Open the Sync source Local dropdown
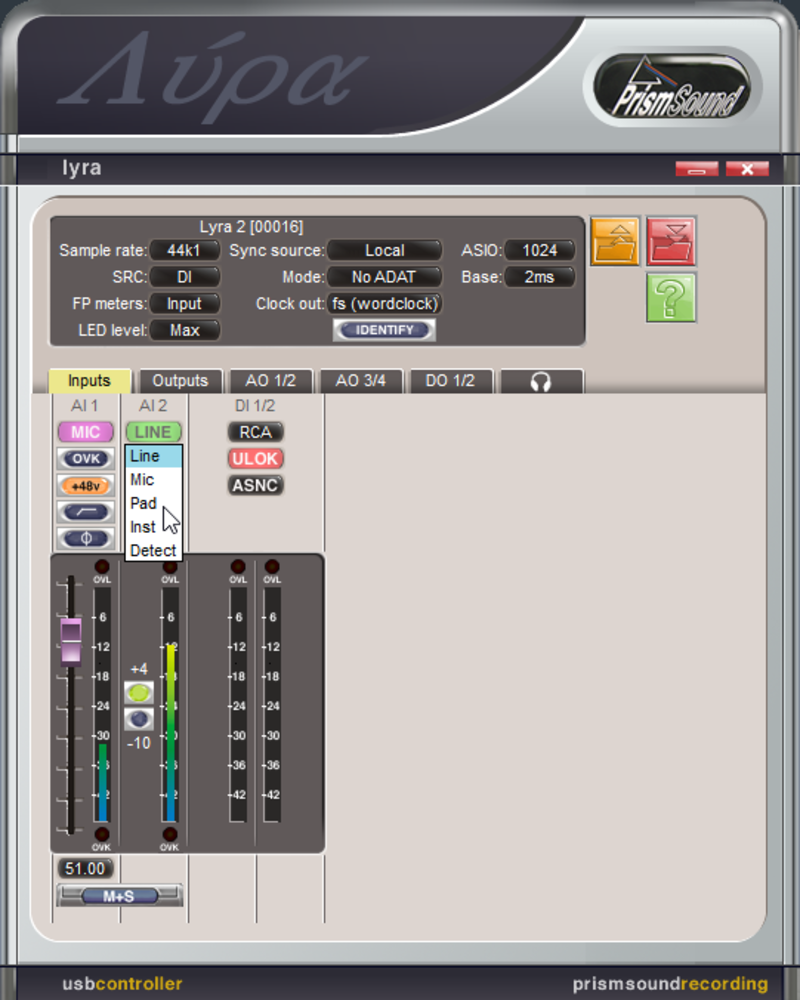 click(x=385, y=251)
